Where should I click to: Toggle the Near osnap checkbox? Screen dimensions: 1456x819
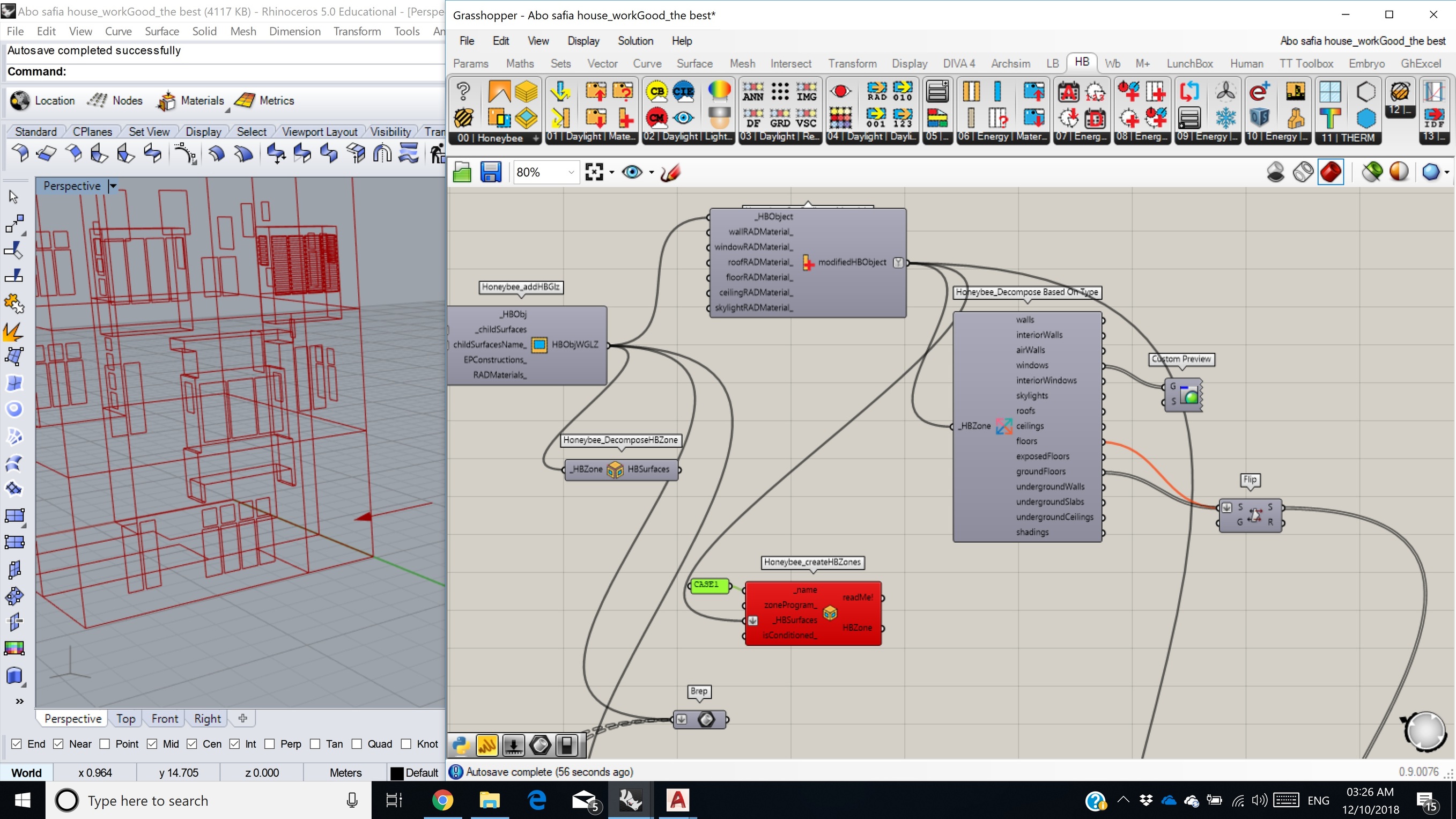(58, 744)
